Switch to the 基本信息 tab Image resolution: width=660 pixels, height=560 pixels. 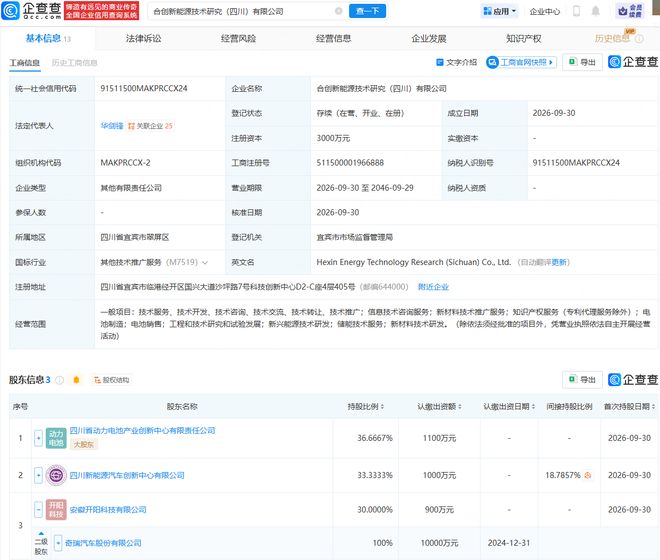click(47, 39)
